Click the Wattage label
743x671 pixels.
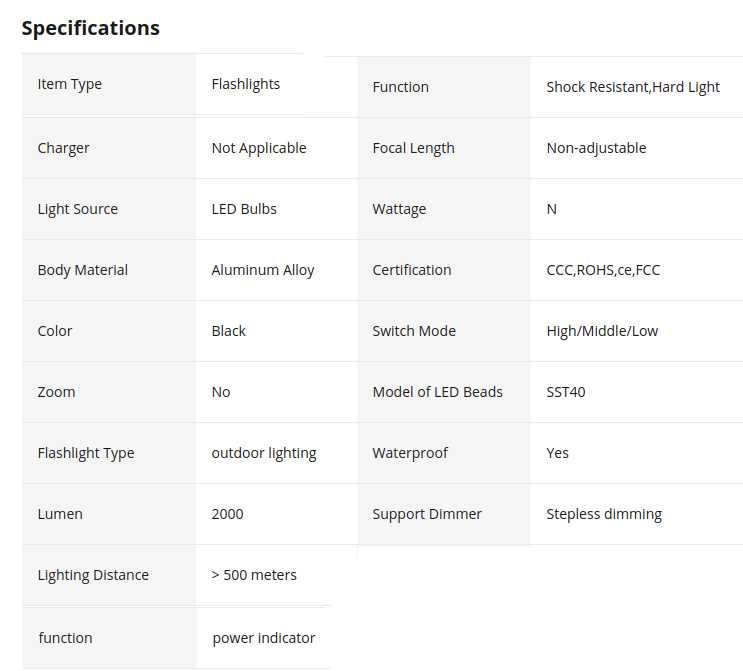point(399,209)
